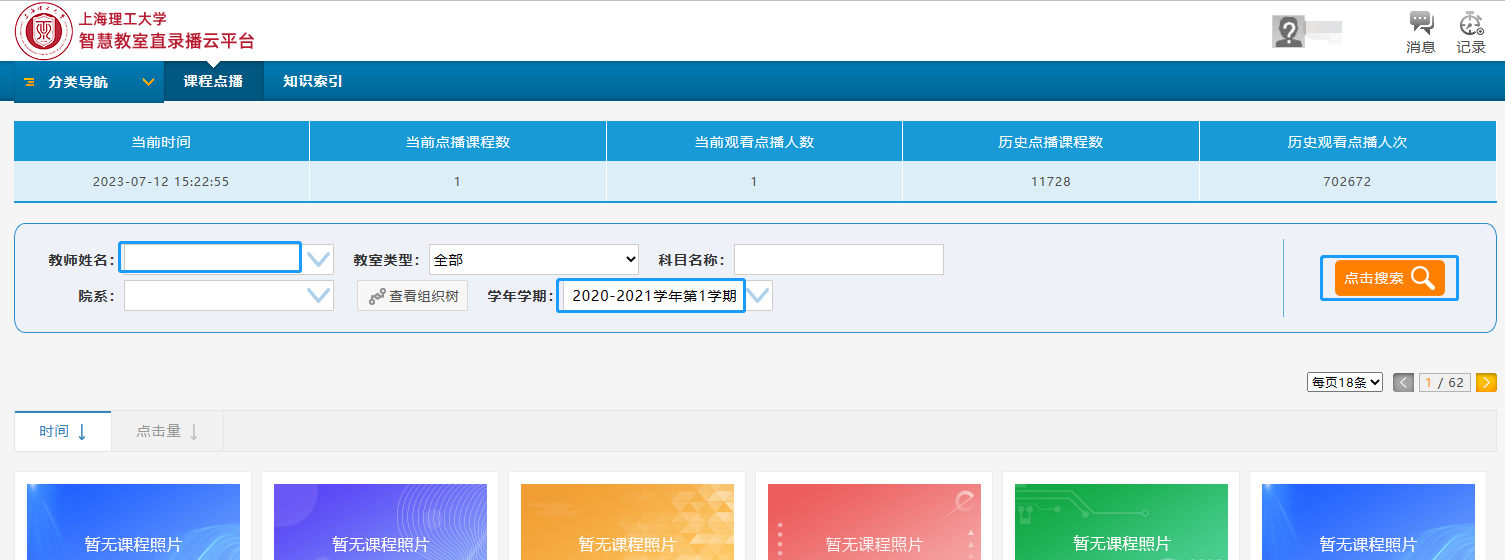
Task: Open the first blue course thumbnail
Action: pos(133,522)
